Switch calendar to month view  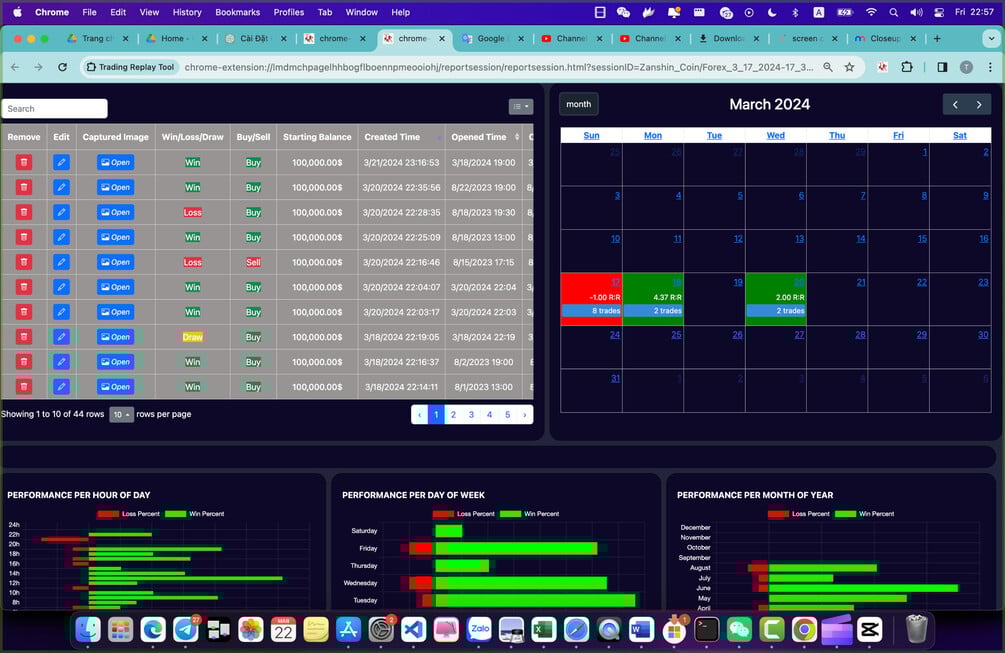[579, 104]
